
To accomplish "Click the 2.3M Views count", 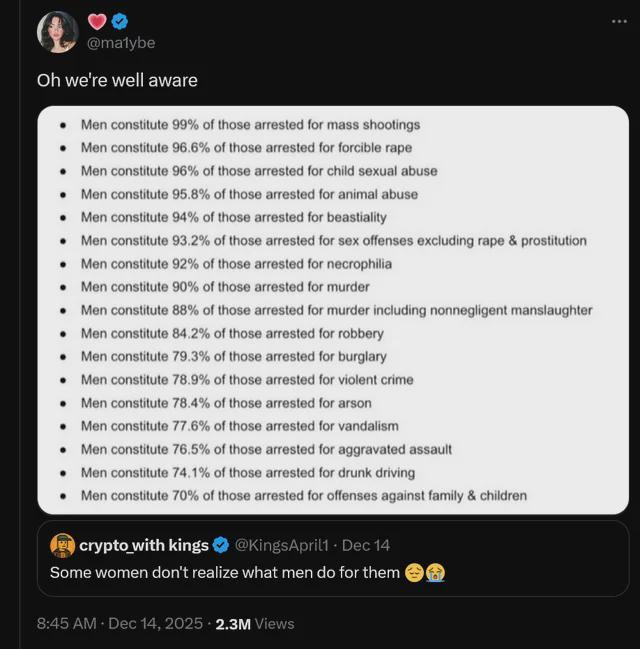I will [x=255, y=623].
